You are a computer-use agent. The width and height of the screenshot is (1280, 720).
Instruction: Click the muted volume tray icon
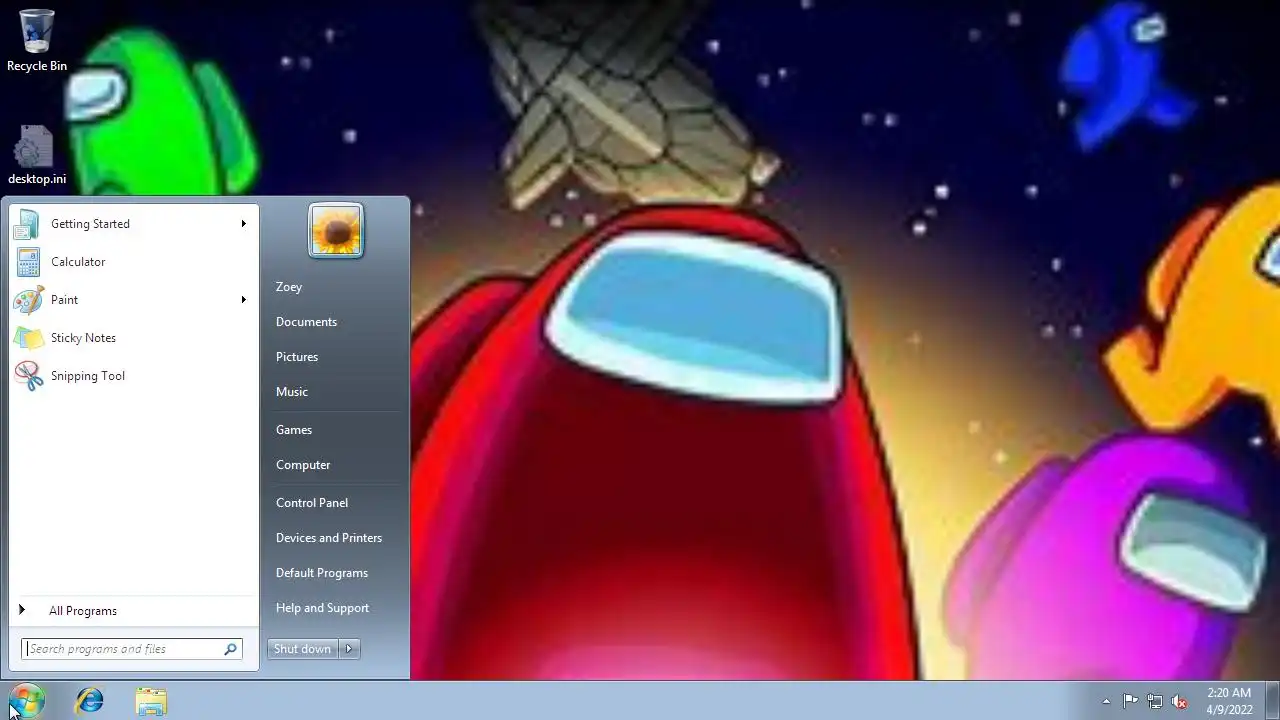[x=1180, y=701]
